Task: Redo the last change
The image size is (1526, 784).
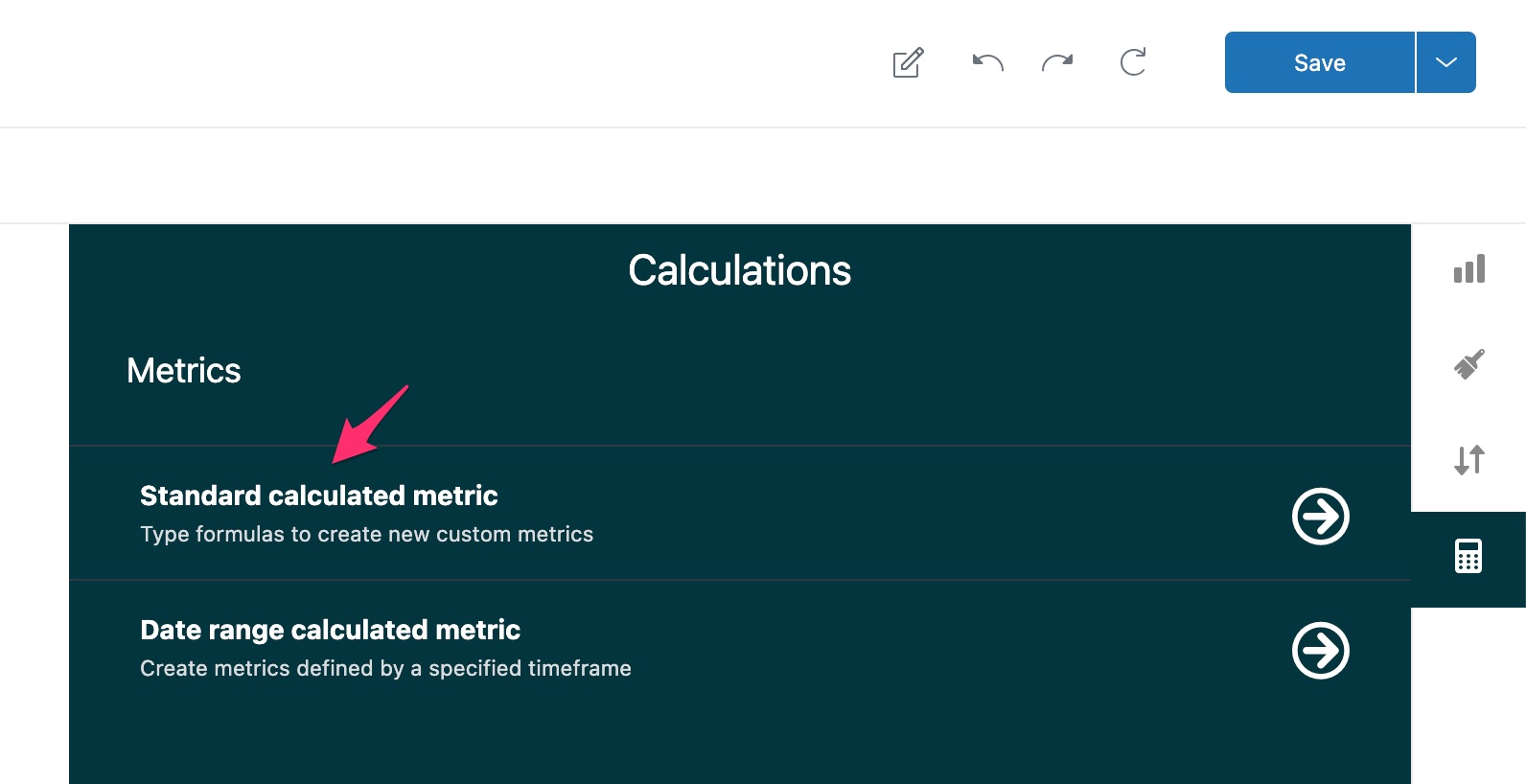Action: [x=1057, y=61]
